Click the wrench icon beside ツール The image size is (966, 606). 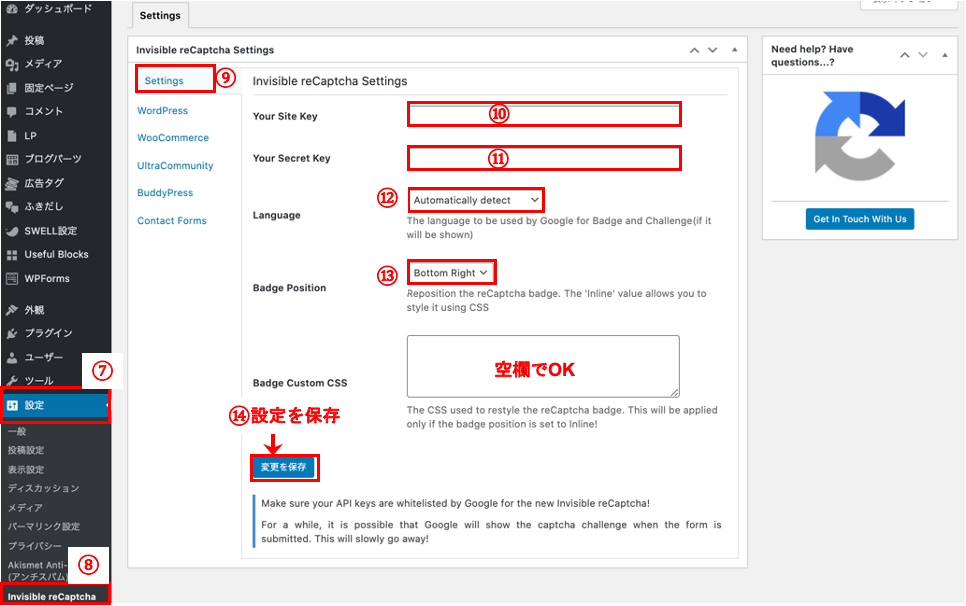(12, 381)
